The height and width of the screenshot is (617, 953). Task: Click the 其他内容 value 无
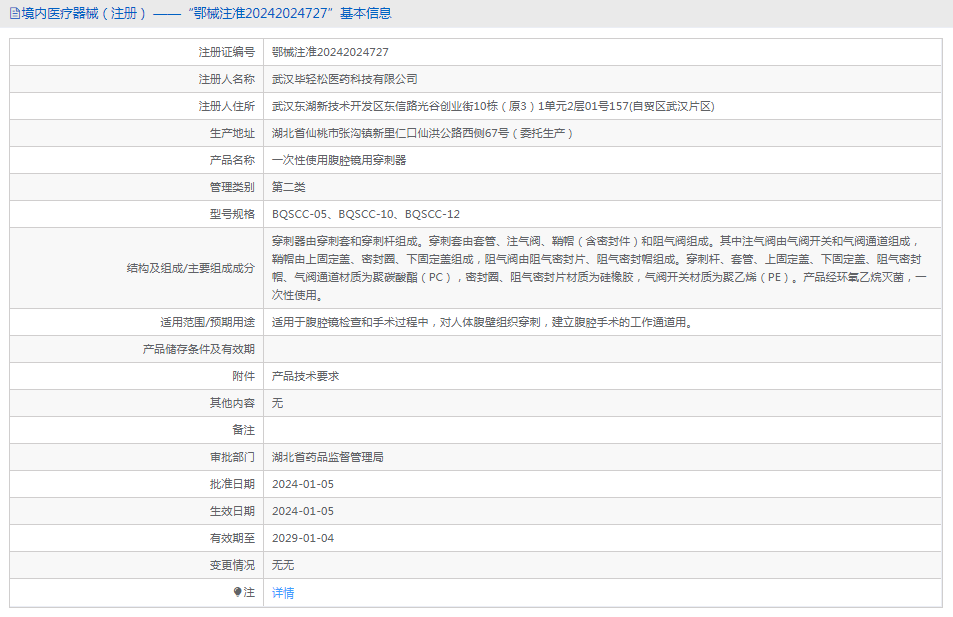(x=277, y=403)
